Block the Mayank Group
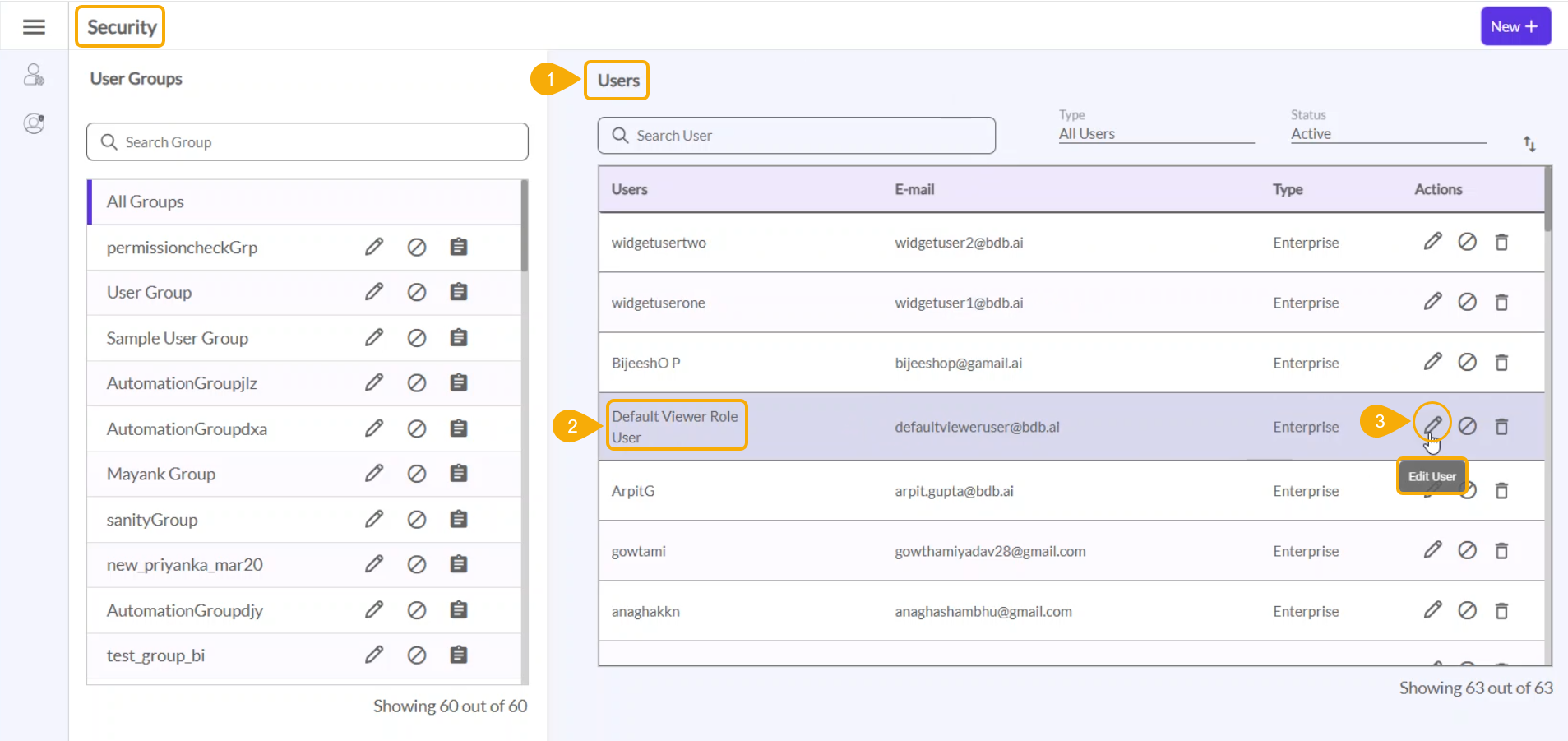Image resolution: width=1568 pixels, height=741 pixels. click(x=417, y=475)
